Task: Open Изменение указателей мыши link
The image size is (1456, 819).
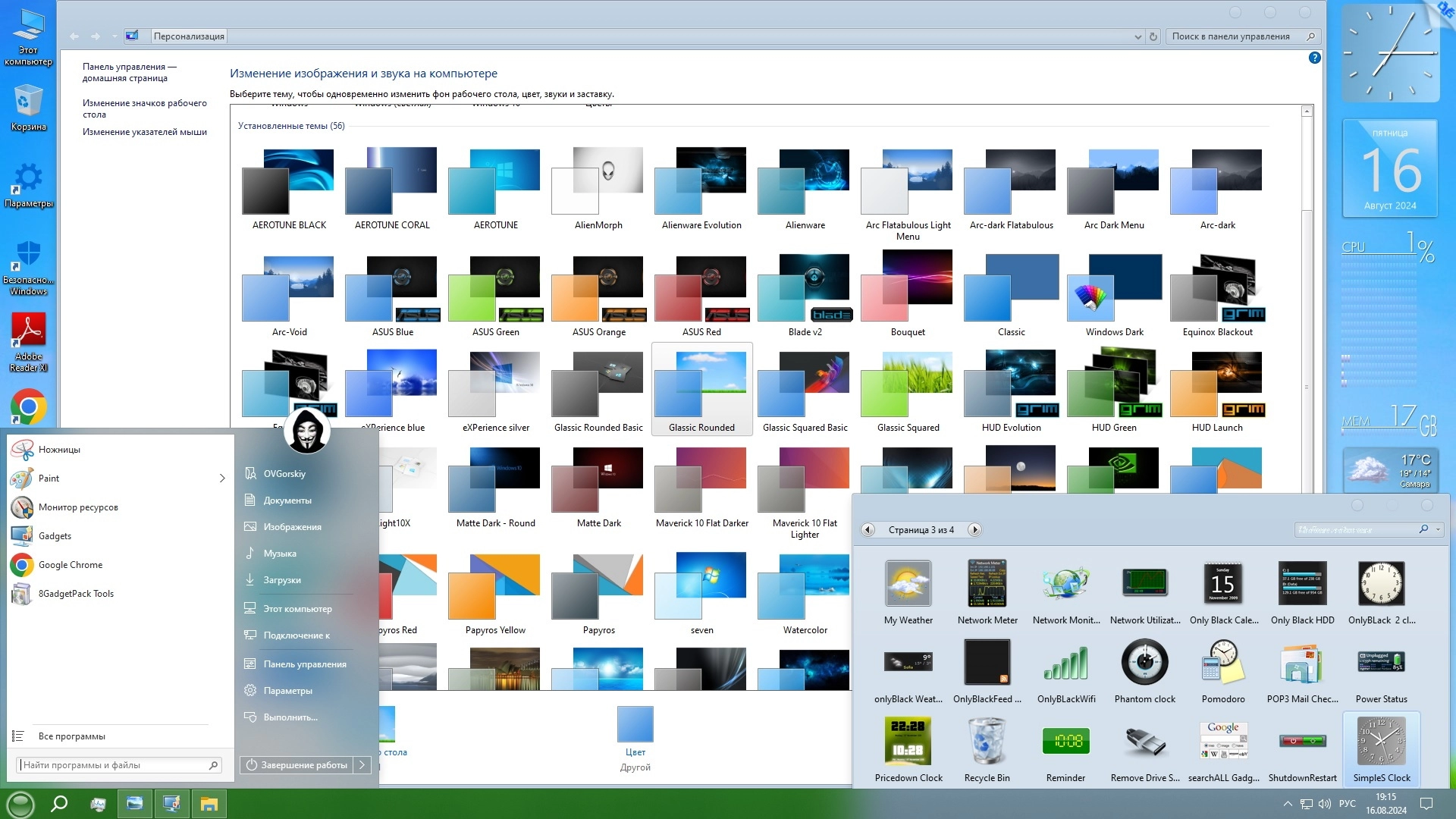Action: click(x=144, y=132)
